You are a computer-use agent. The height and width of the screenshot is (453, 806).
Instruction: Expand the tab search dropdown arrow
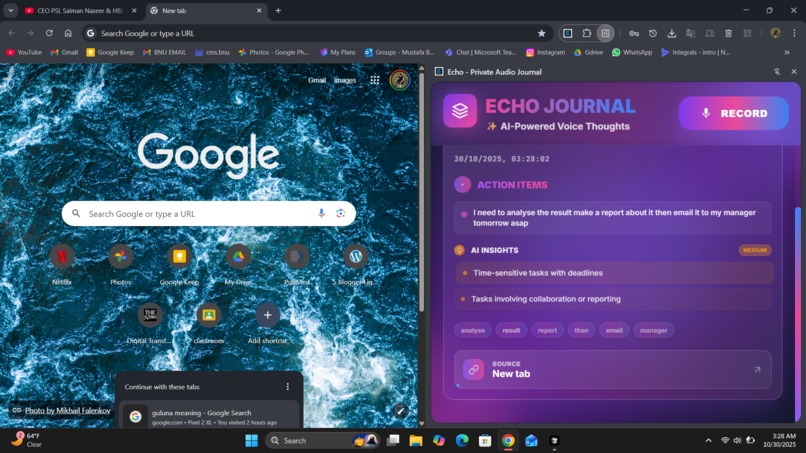(x=10, y=10)
